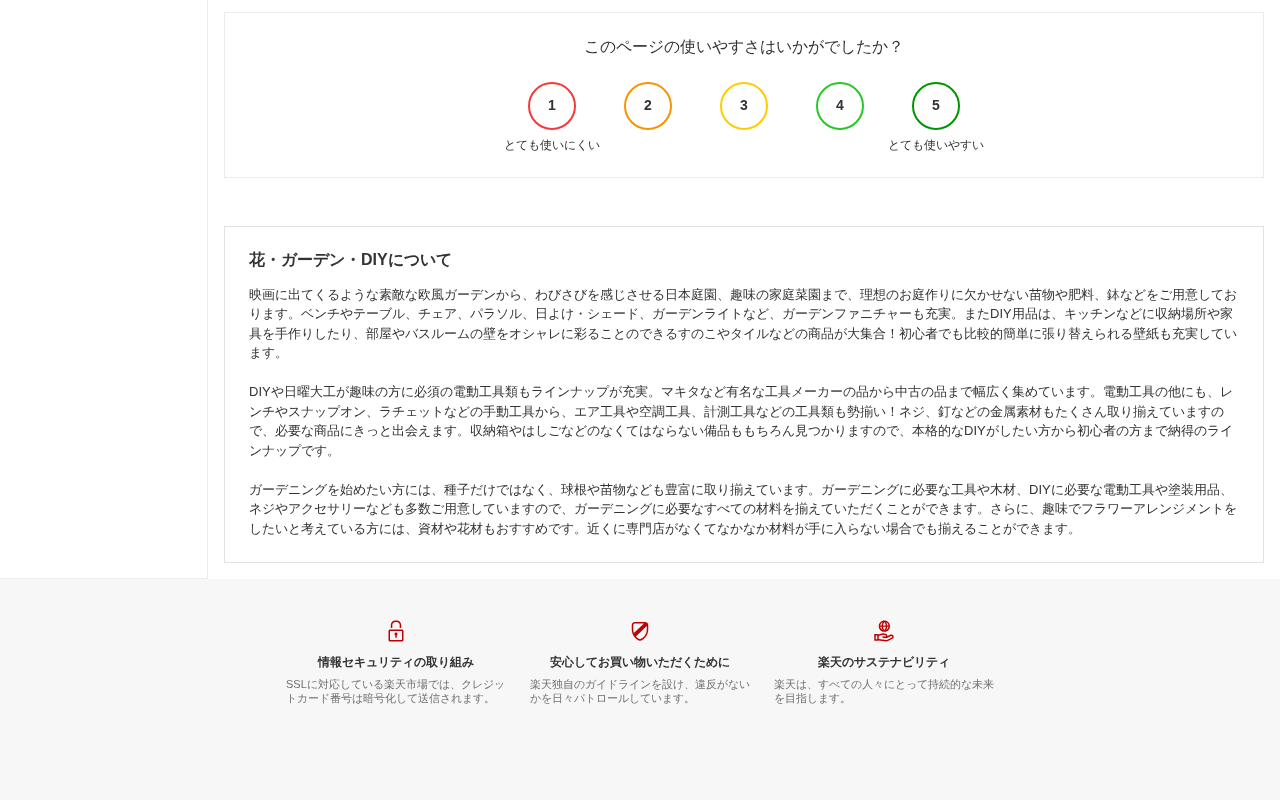This screenshot has height=800, width=1280.
Task: Click the とても使いやすい label
Action: 936,145
